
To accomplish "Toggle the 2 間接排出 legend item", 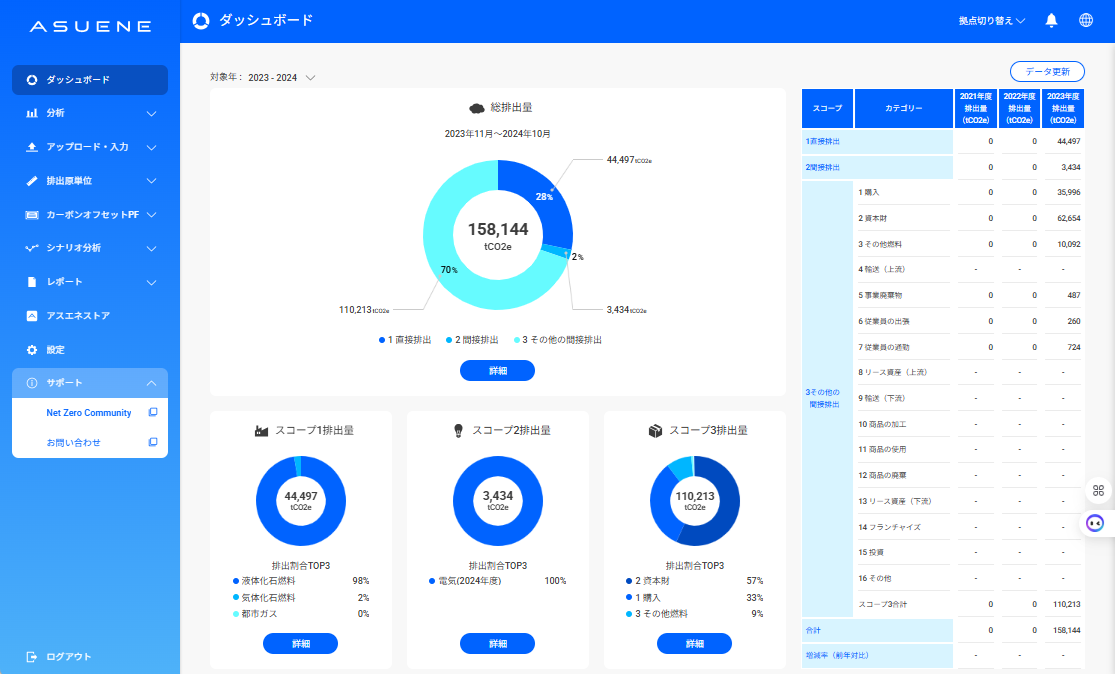I will 472,340.
